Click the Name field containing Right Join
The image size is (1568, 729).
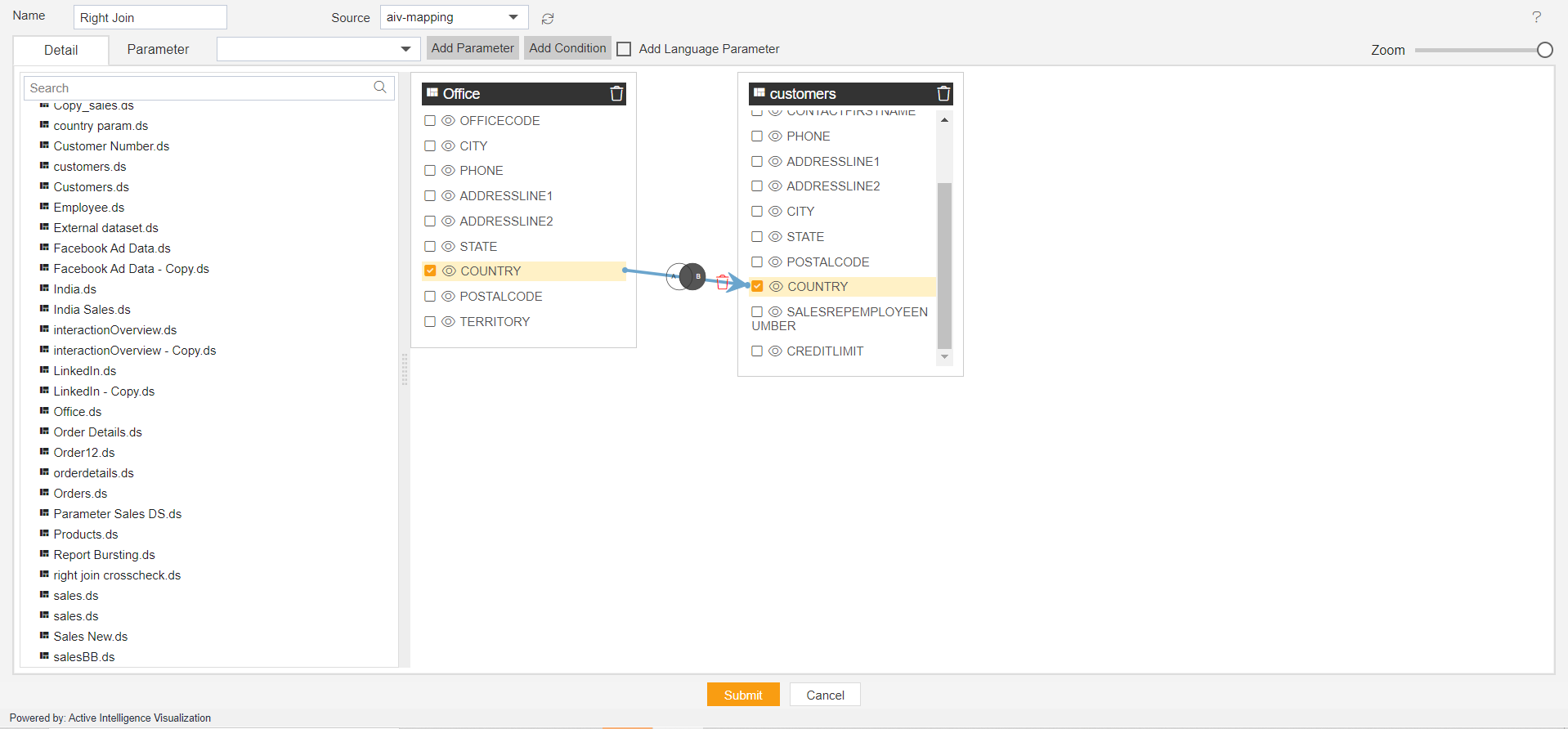click(150, 17)
